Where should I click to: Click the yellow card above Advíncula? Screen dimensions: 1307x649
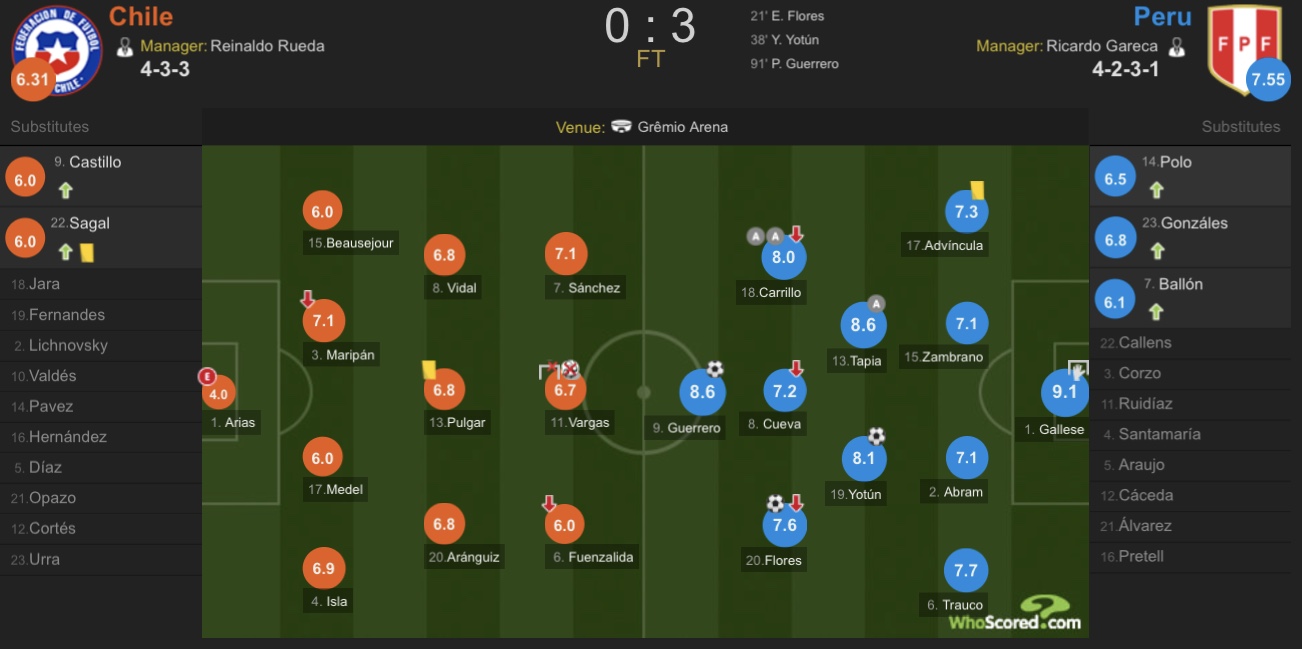[977, 190]
